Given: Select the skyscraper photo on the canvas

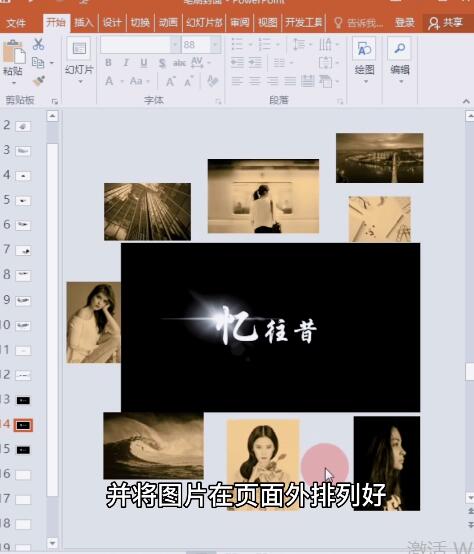Looking at the screenshot, I should (x=147, y=211).
